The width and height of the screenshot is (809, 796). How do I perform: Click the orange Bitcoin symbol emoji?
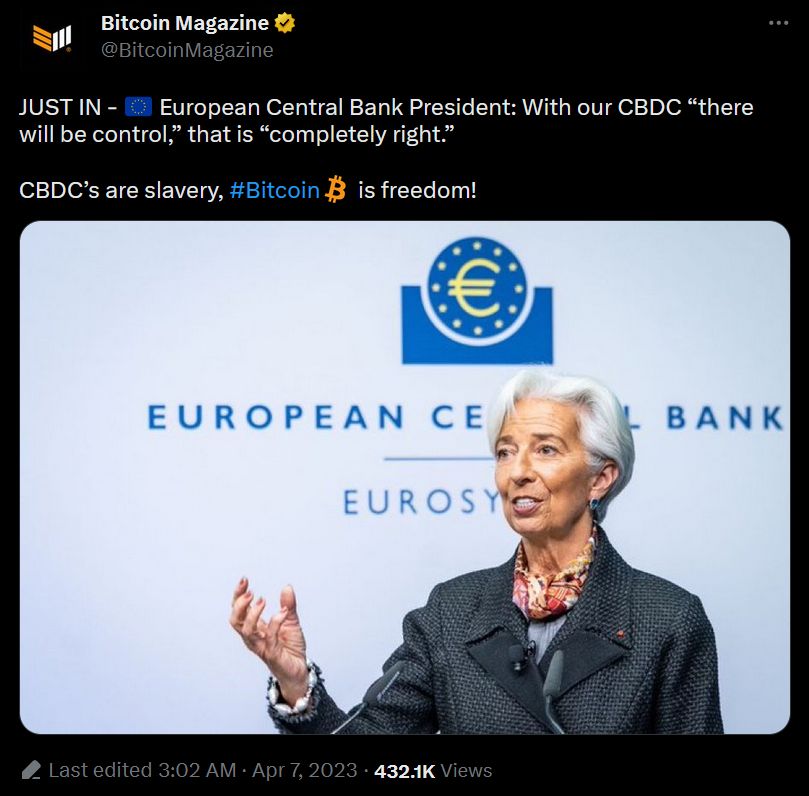(335, 189)
